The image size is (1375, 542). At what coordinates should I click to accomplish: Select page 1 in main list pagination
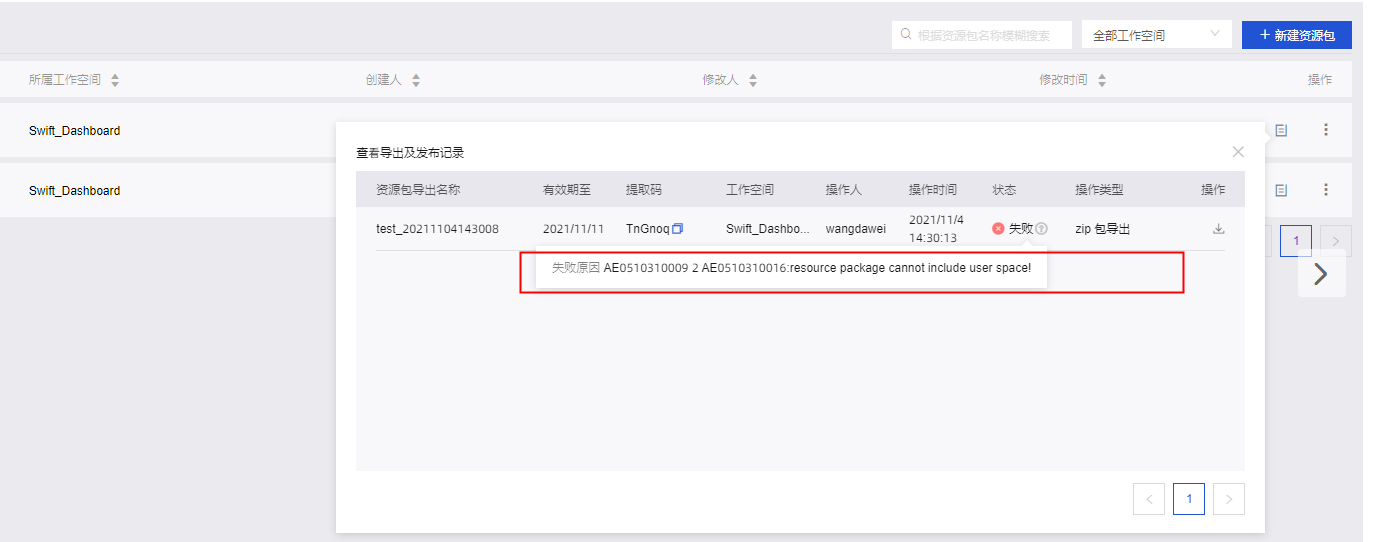pyautogui.click(x=1296, y=241)
